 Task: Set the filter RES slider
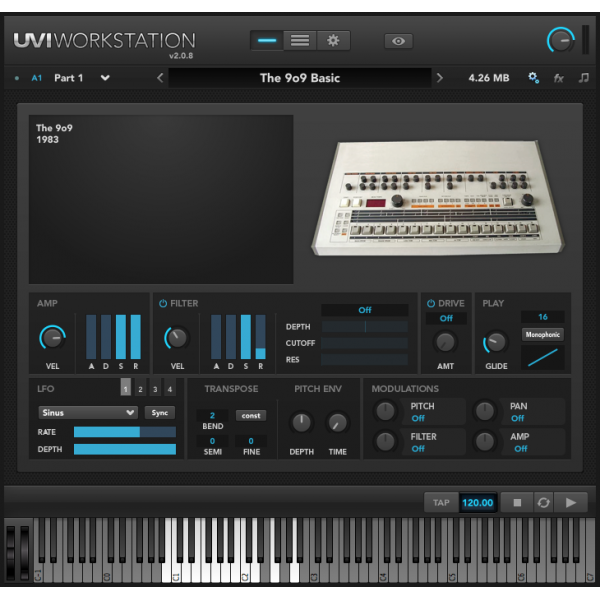click(365, 359)
